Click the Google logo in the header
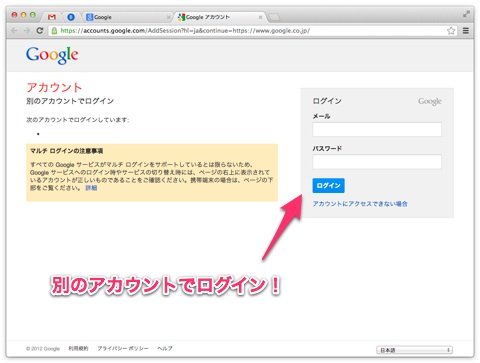Image resolution: width=480 pixels, height=363 pixels. [52, 55]
